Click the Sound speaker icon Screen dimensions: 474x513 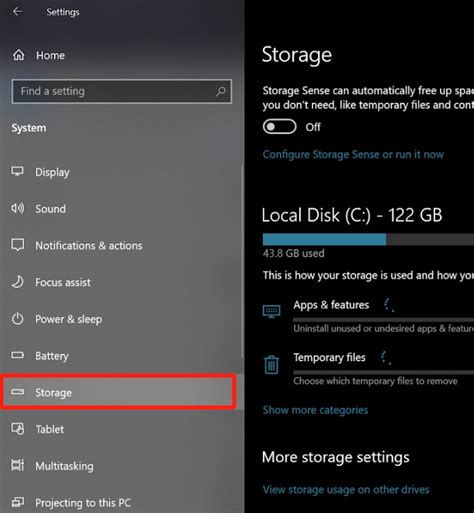(17, 208)
